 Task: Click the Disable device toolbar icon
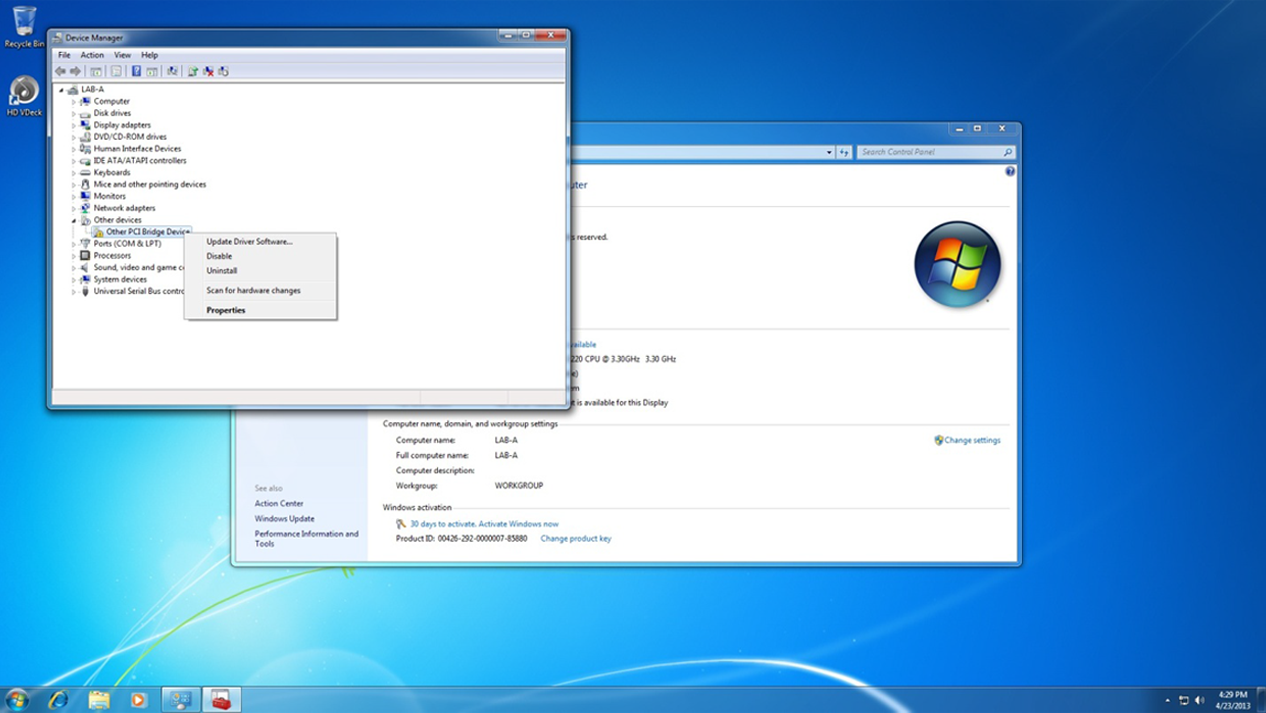pos(223,71)
